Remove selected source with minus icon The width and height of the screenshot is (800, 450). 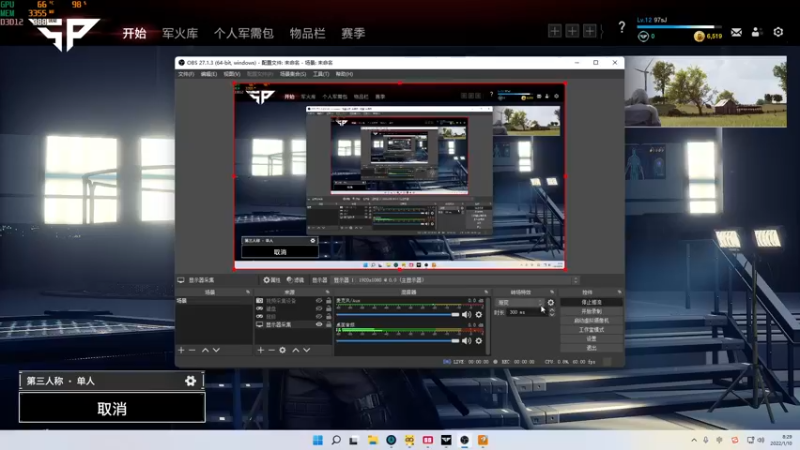point(271,350)
